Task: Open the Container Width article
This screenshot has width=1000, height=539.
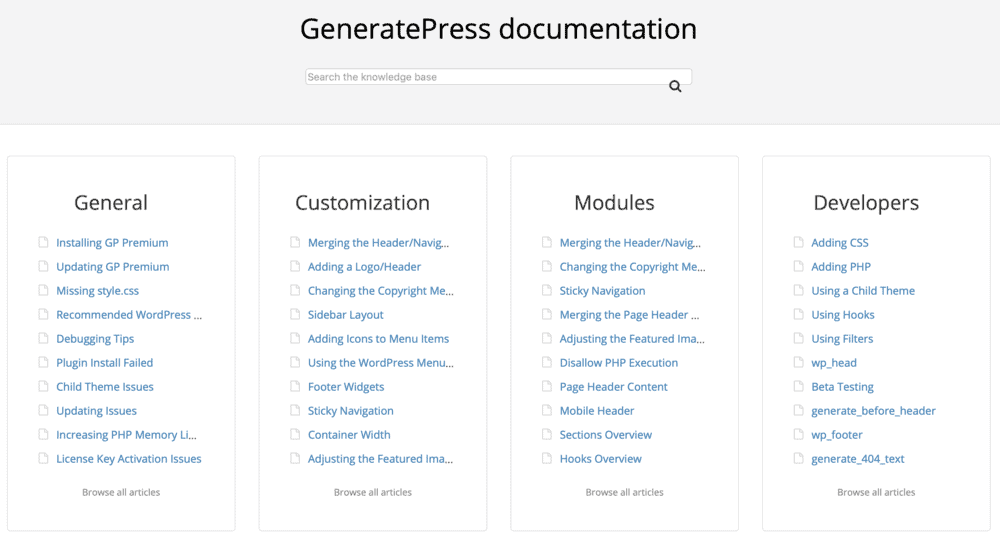Action: tap(349, 435)
